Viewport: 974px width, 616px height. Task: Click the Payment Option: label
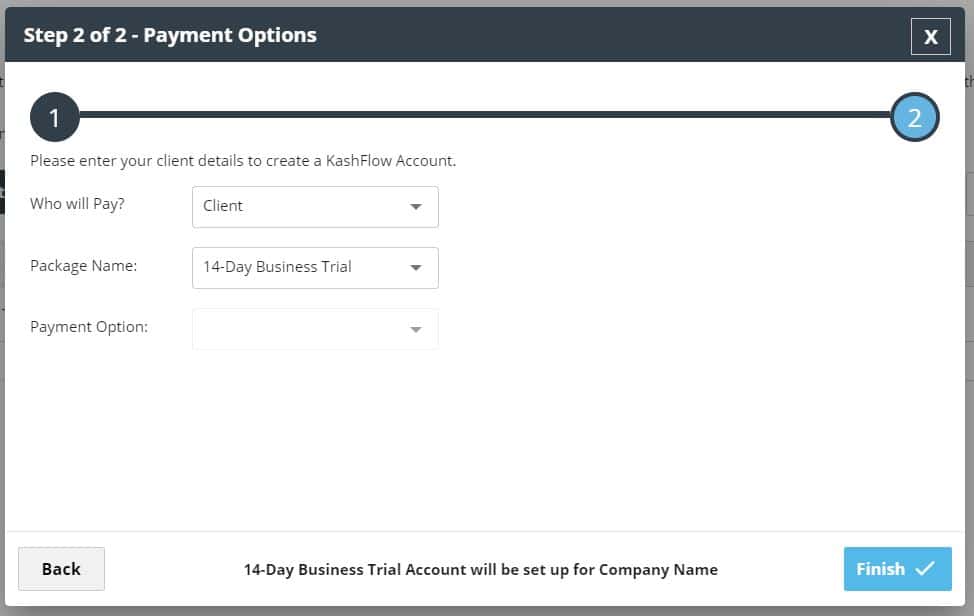coord(89,327)
